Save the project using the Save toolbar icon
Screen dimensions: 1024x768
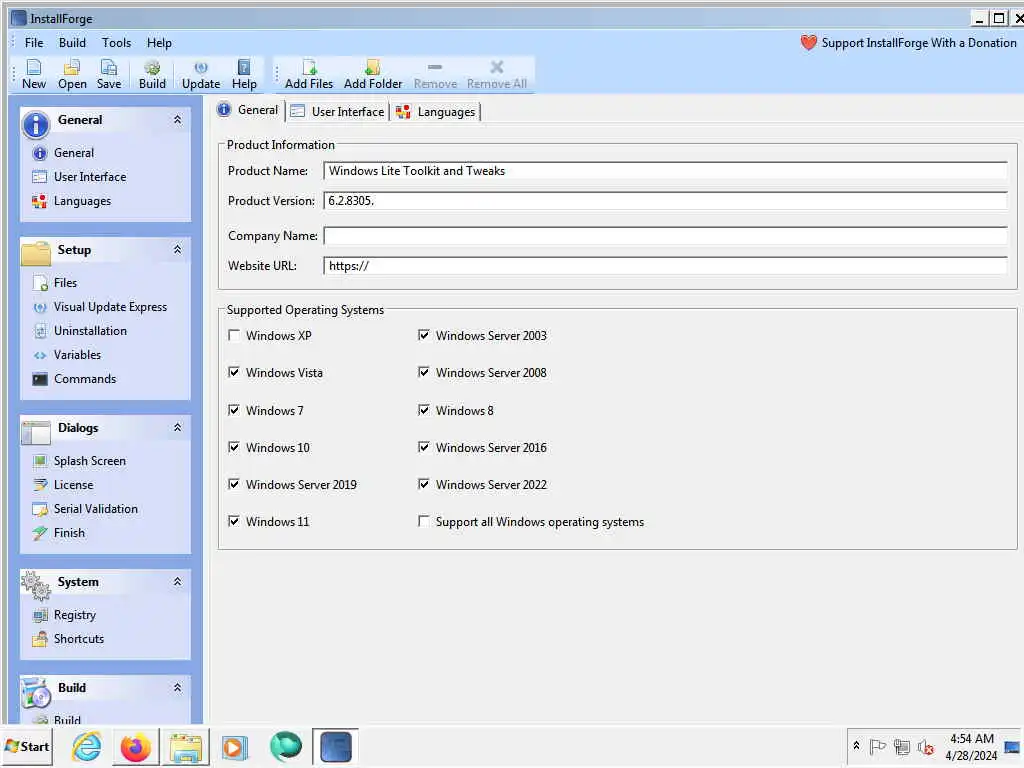tap(109, 74)
